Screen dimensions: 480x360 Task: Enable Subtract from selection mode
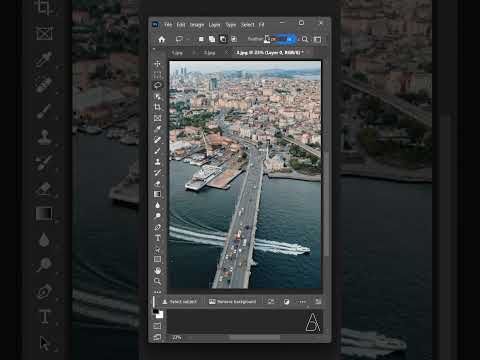pyautogui.click(x=223, y=39)
